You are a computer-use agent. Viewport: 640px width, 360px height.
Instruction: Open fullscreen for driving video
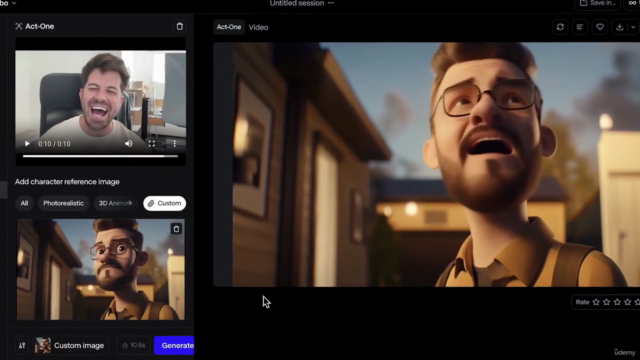pos(152,144)
